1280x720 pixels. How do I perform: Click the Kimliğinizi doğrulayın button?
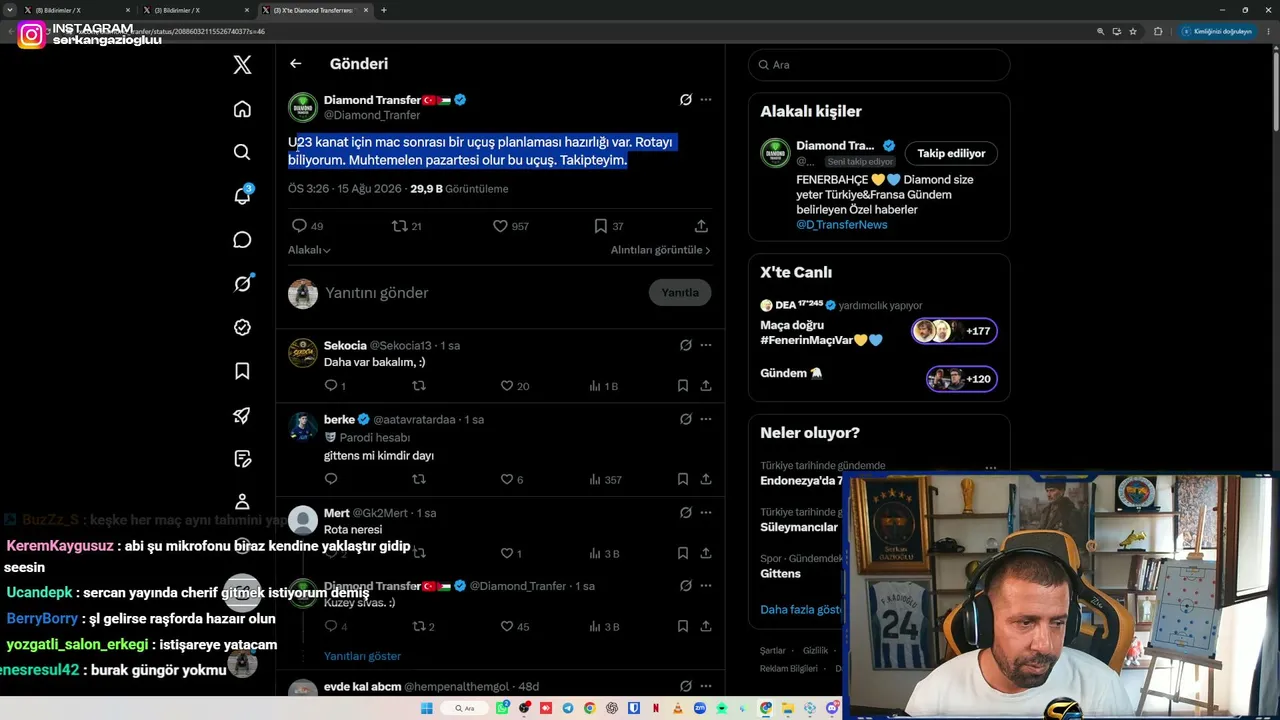point(1217,31)
